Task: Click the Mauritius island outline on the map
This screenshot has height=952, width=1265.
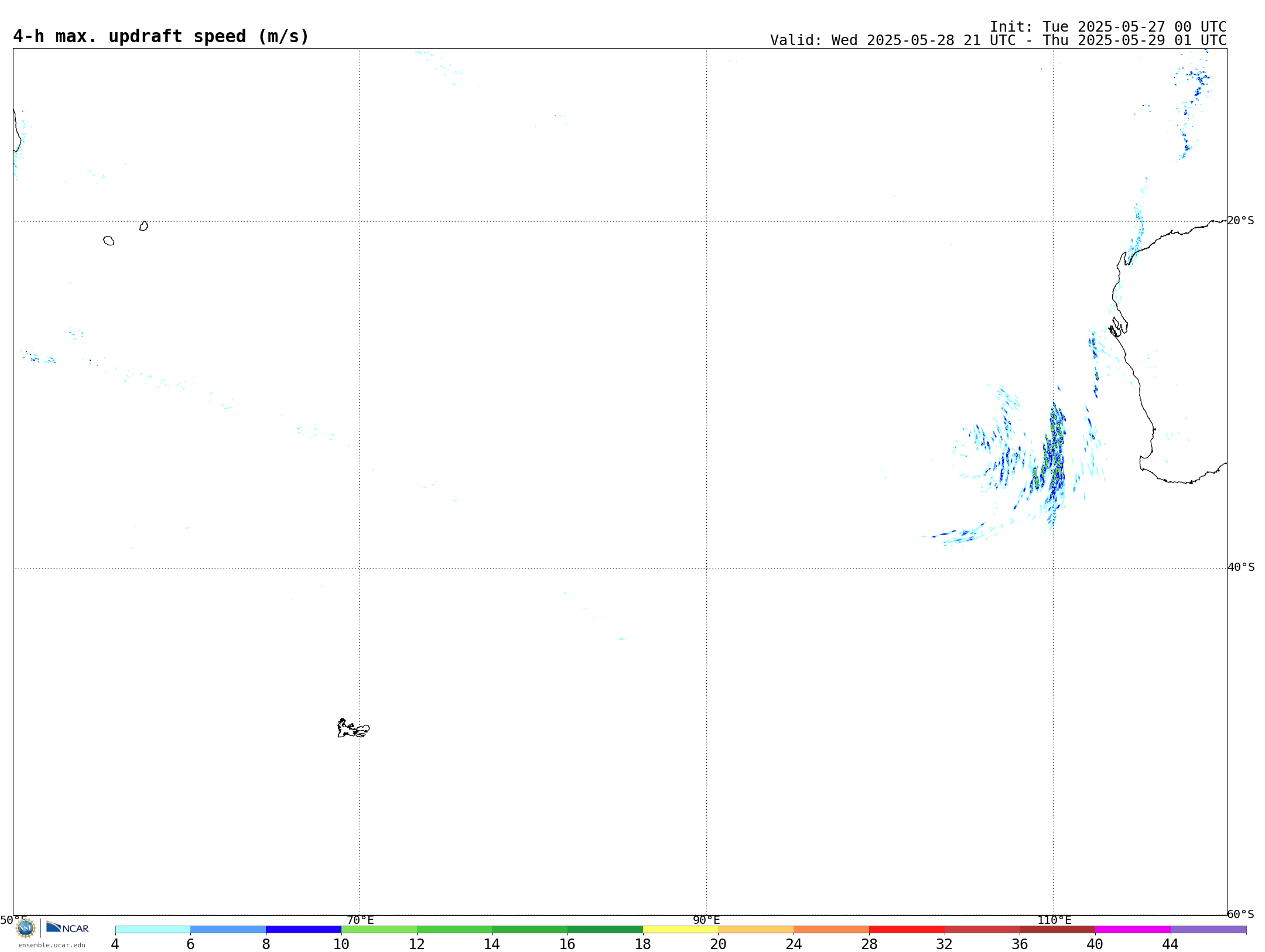Action: click(143, 226)
